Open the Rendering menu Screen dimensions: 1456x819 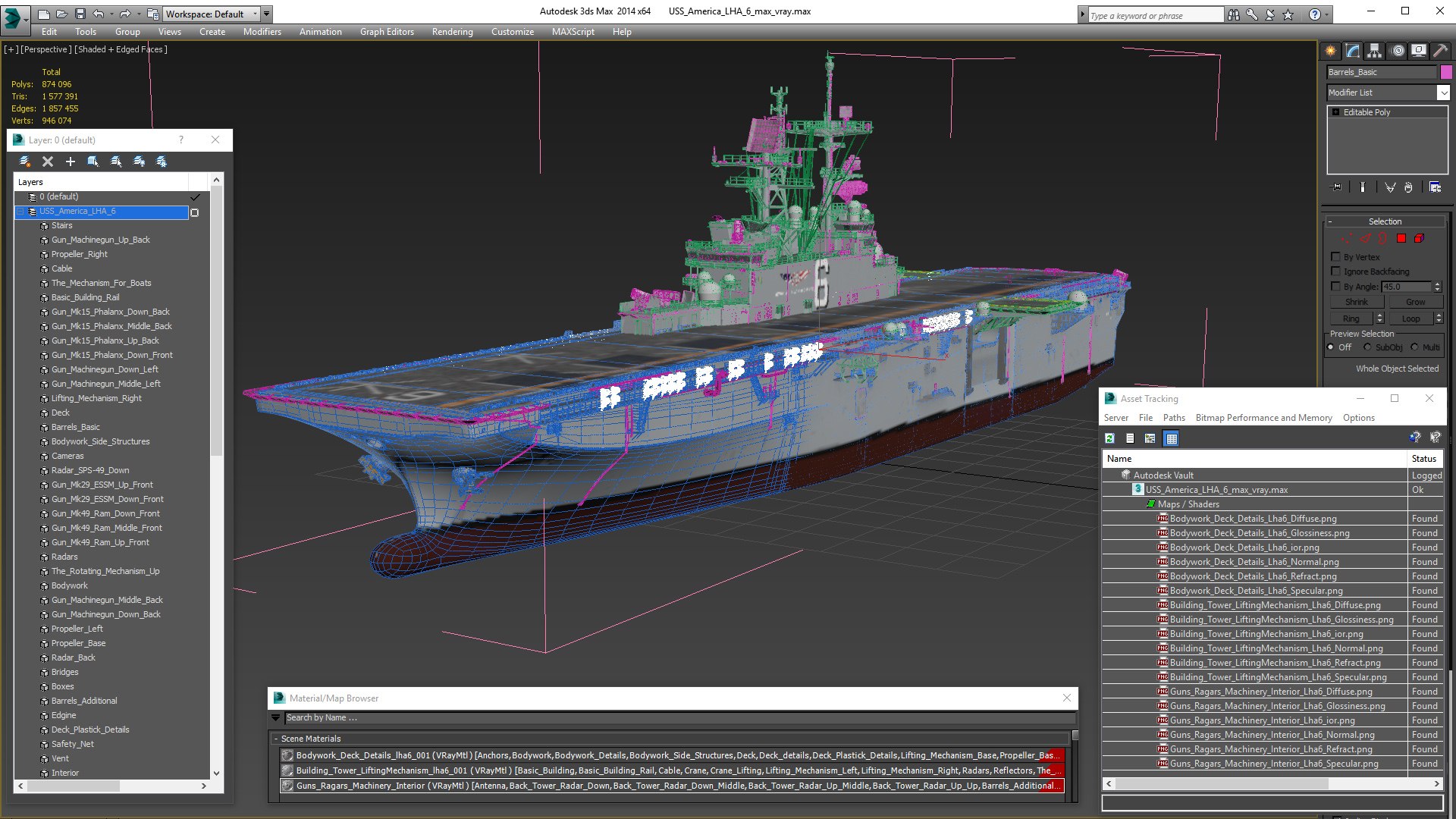pos(452,32)
